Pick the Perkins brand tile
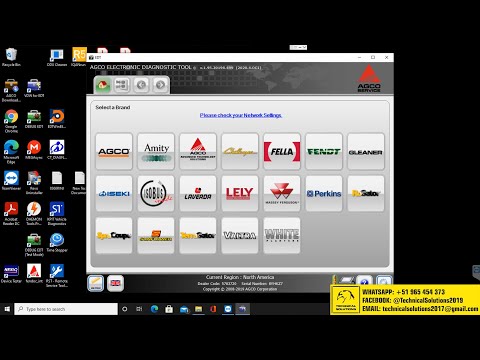 click(x=324, y=194)
